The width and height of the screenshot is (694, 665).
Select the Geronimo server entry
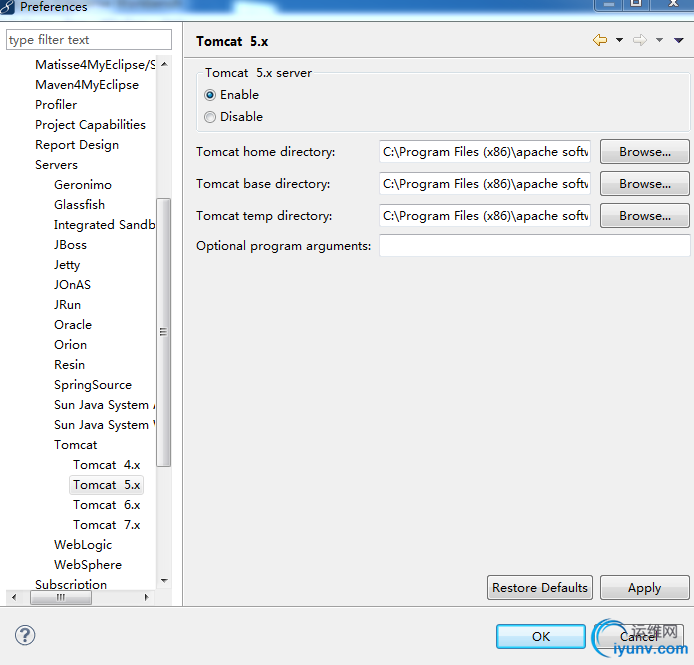(83, 185)
